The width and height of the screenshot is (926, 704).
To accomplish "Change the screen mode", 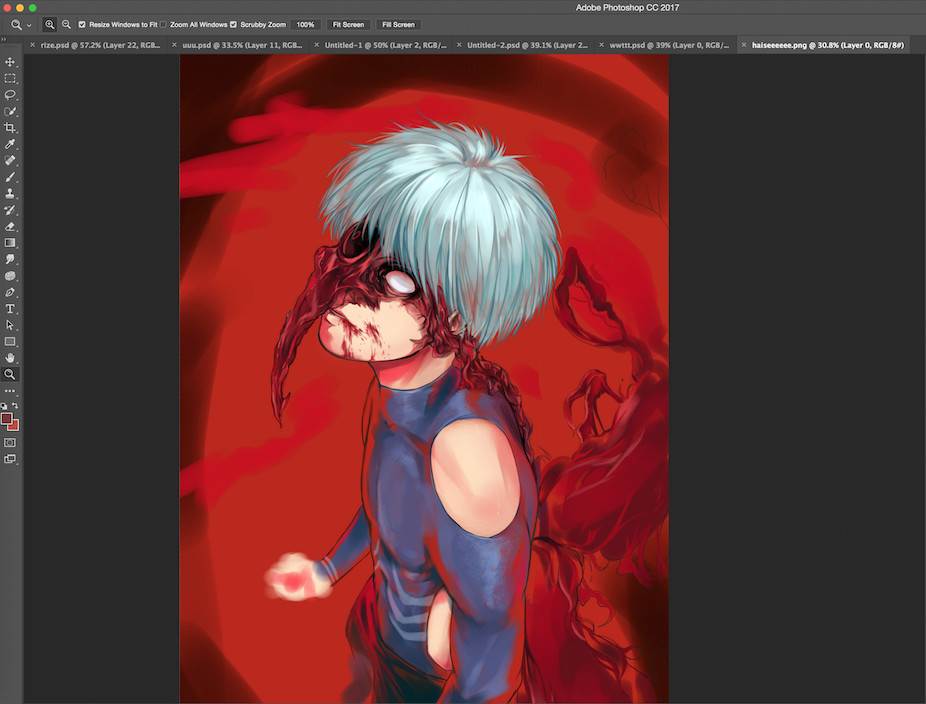I will click(x=10, y=459).
